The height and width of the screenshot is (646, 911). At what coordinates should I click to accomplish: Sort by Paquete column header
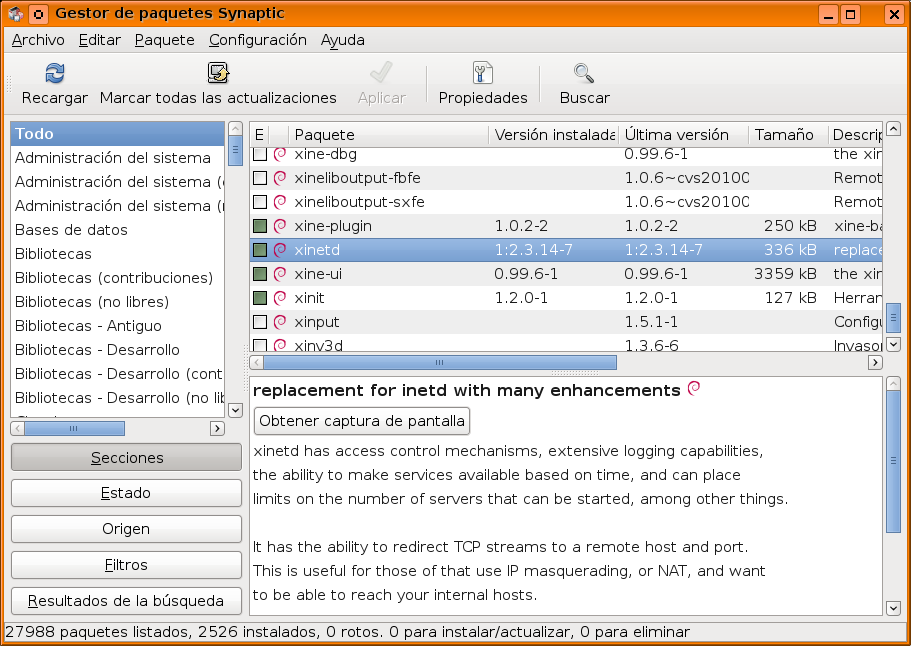tap(388, 135)
